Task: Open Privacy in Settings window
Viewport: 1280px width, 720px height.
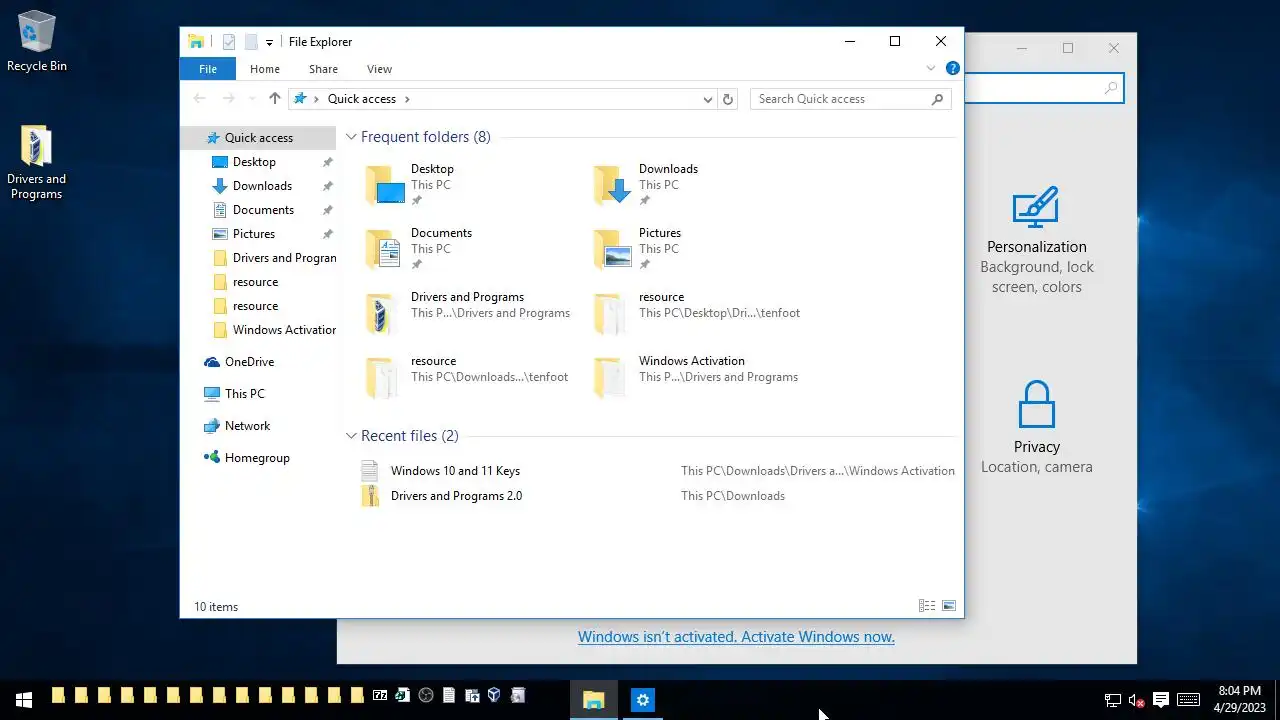Action: point(1036,427)
